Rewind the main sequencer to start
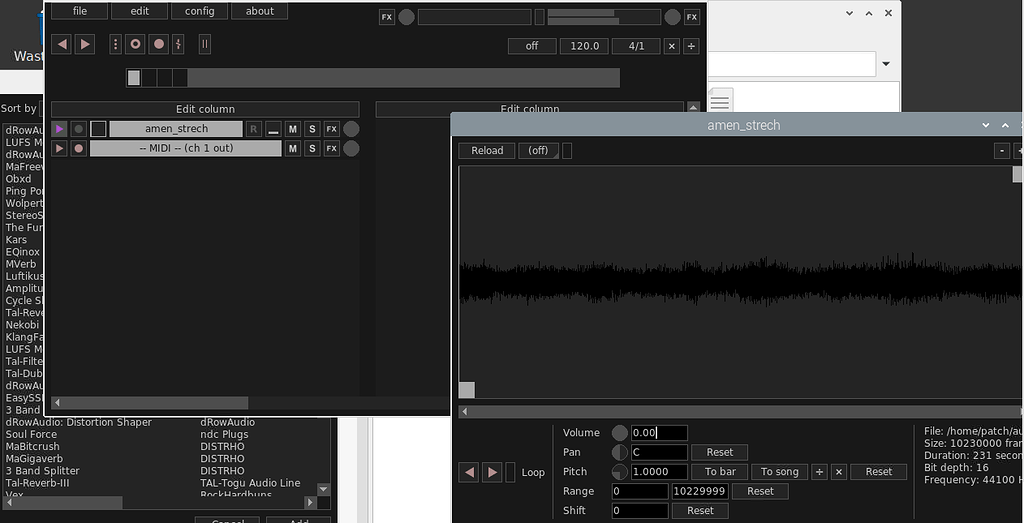Screen dimensions: 1024x523 tap(62, 44)
